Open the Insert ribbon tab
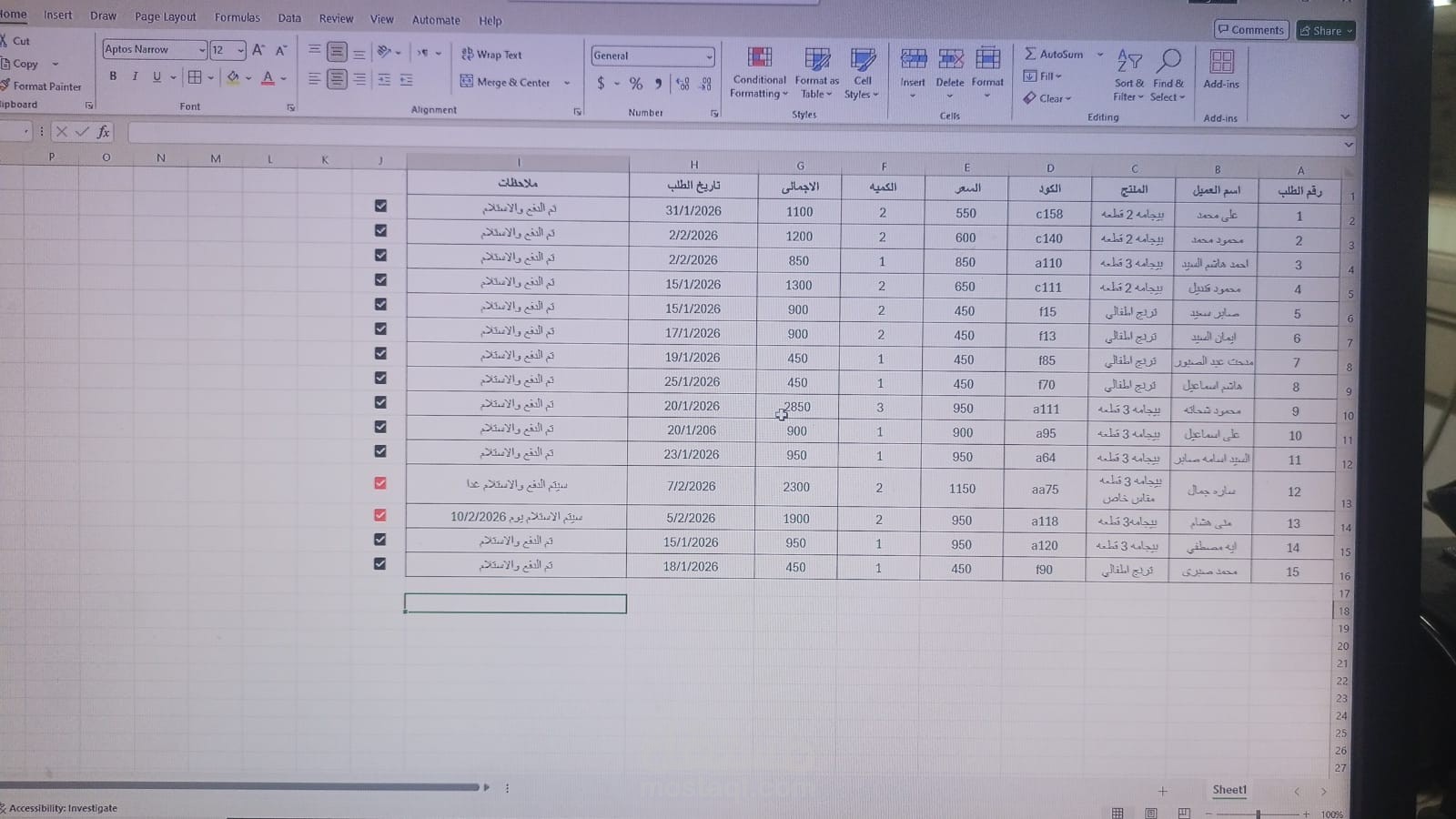The width and height of the screenshot is (1456, 819). (x=57, y=15)
